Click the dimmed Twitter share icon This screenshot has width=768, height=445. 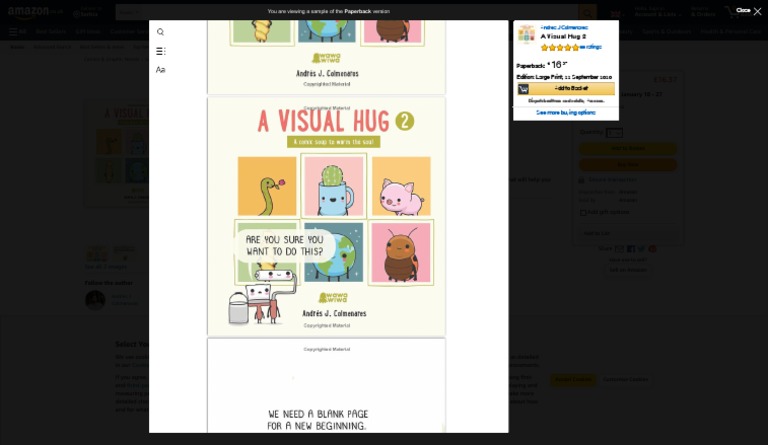[642, 249]
